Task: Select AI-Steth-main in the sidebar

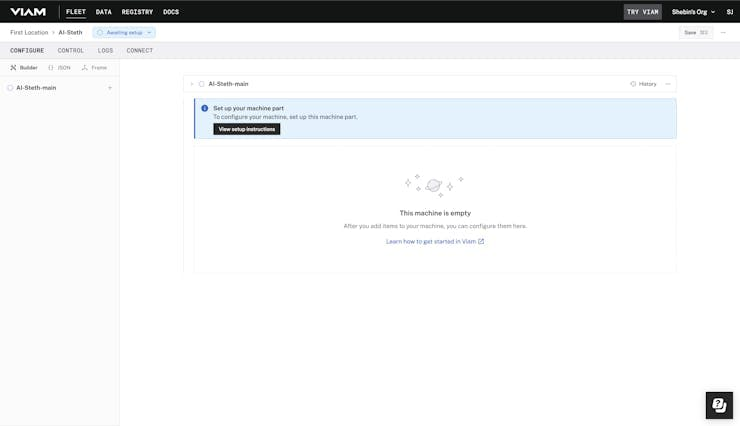Action: [36, 88]
